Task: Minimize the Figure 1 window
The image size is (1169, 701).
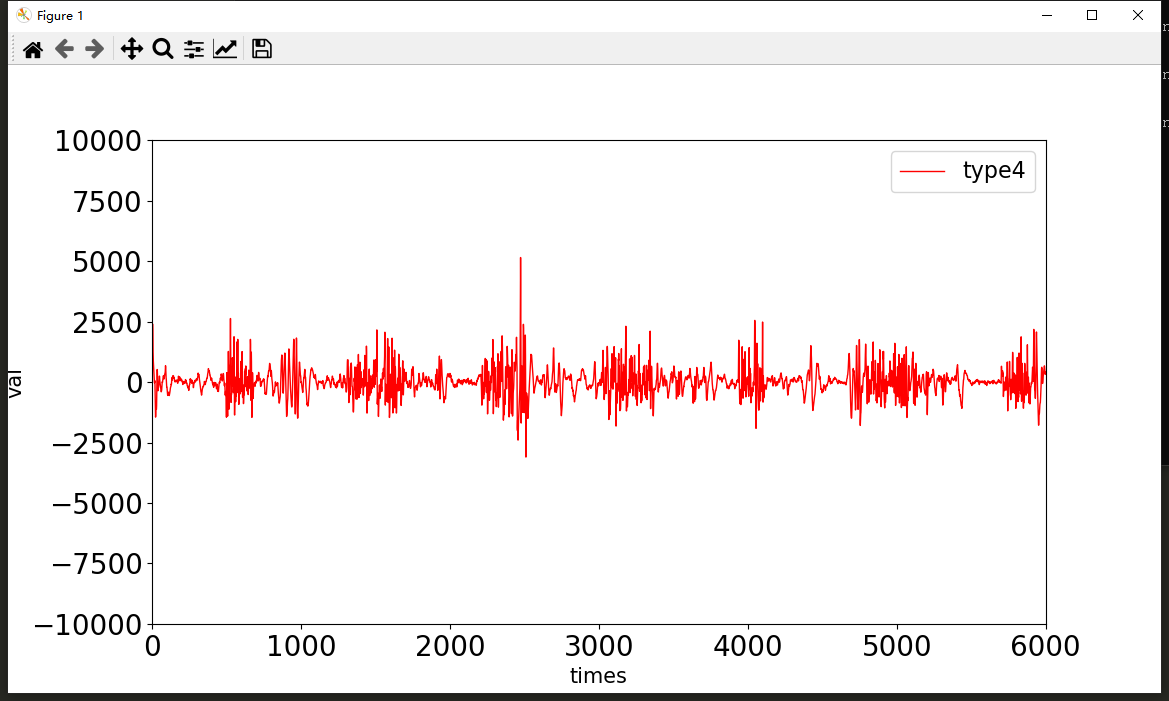Action: (1047, 15)
